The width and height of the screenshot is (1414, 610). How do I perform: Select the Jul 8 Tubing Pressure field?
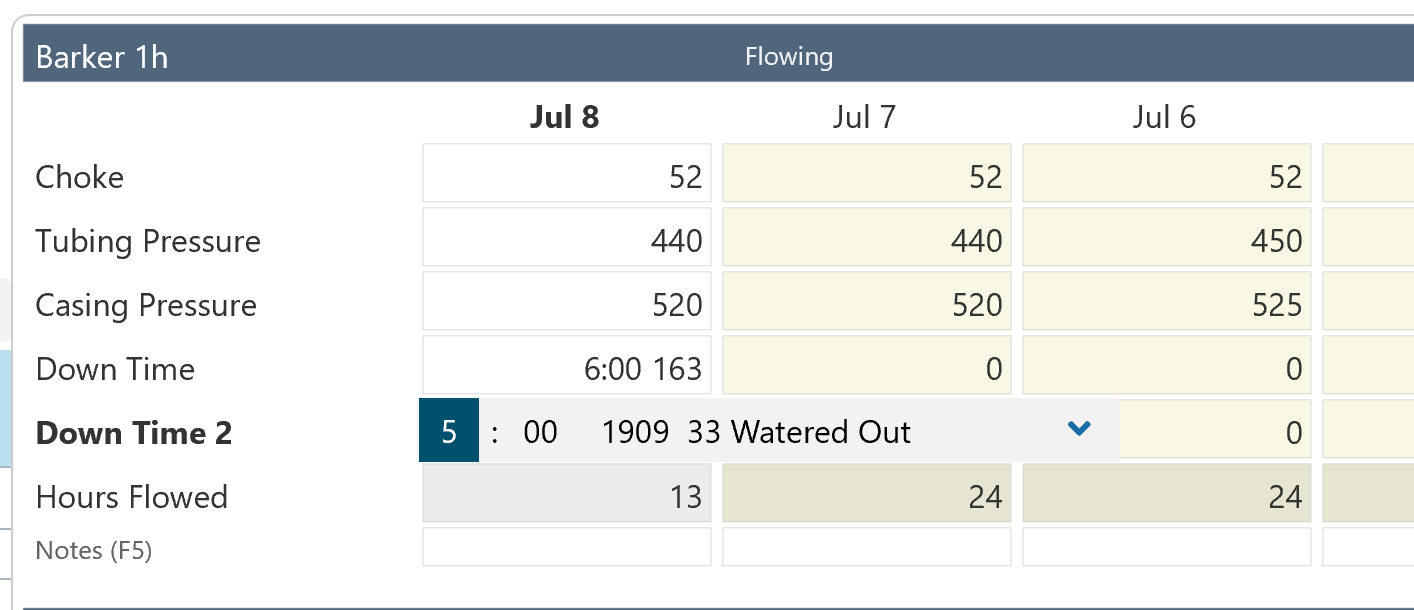click(567, 241)
